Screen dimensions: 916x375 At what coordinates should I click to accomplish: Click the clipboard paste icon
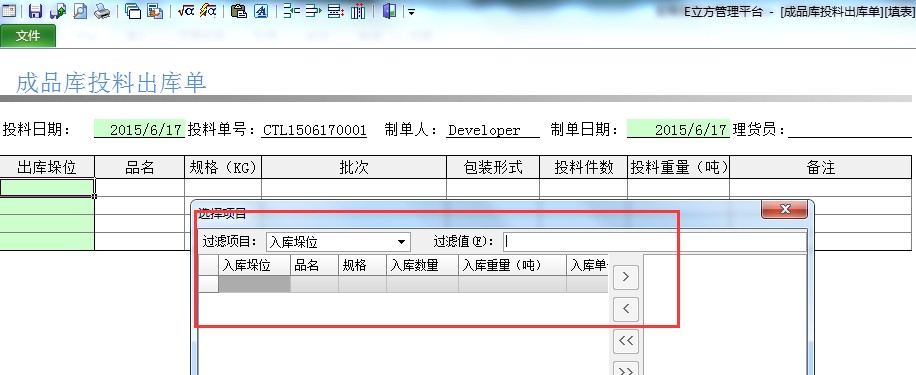238,11
